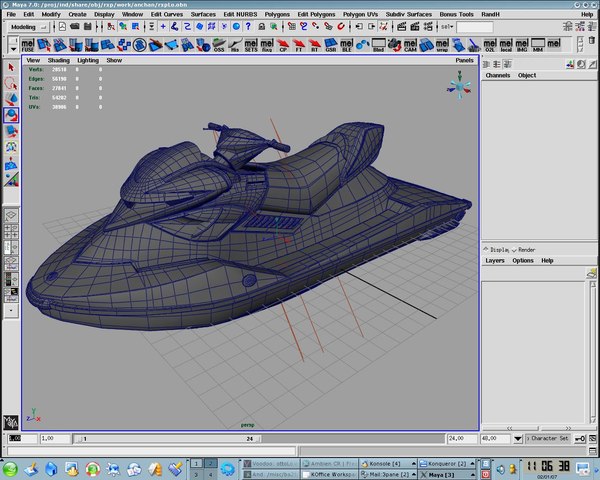
Task: Open viewport Panels menu
Action: tap(464, 60)
